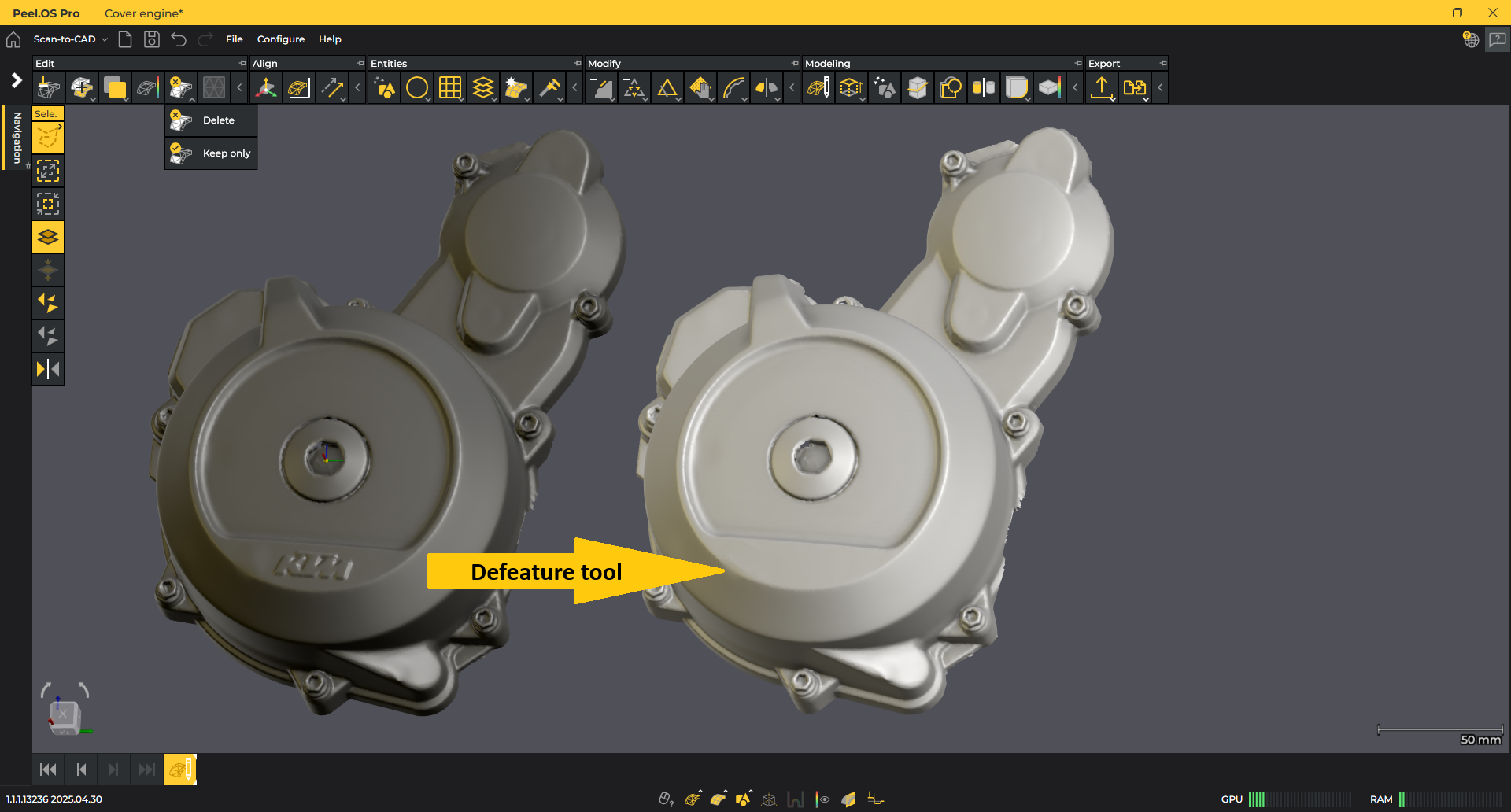Jump to first history step
The image size is (1511, 812).
coord(48,770)
